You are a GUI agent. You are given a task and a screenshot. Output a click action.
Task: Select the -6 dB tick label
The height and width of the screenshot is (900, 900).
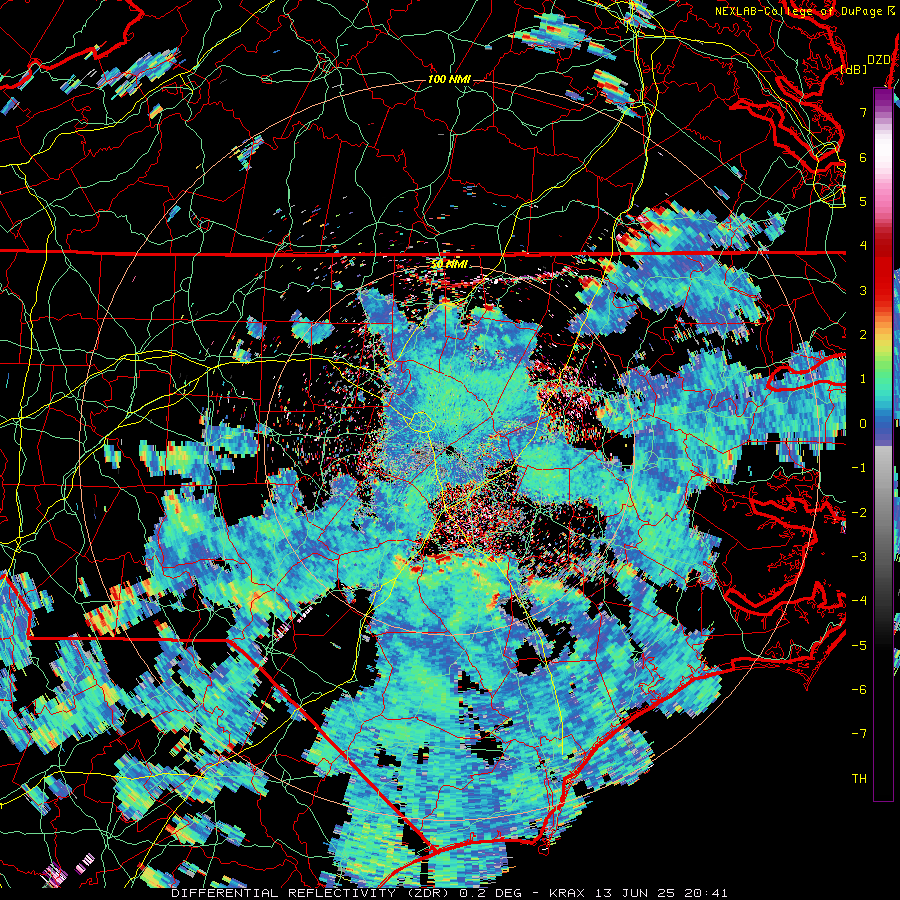click(859, 690)
